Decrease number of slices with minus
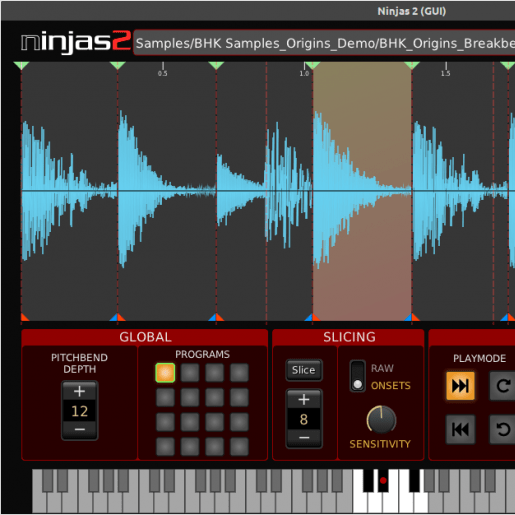Image resolution: width=515 pixels, height=515 pixels. click(x=304, y=438)
